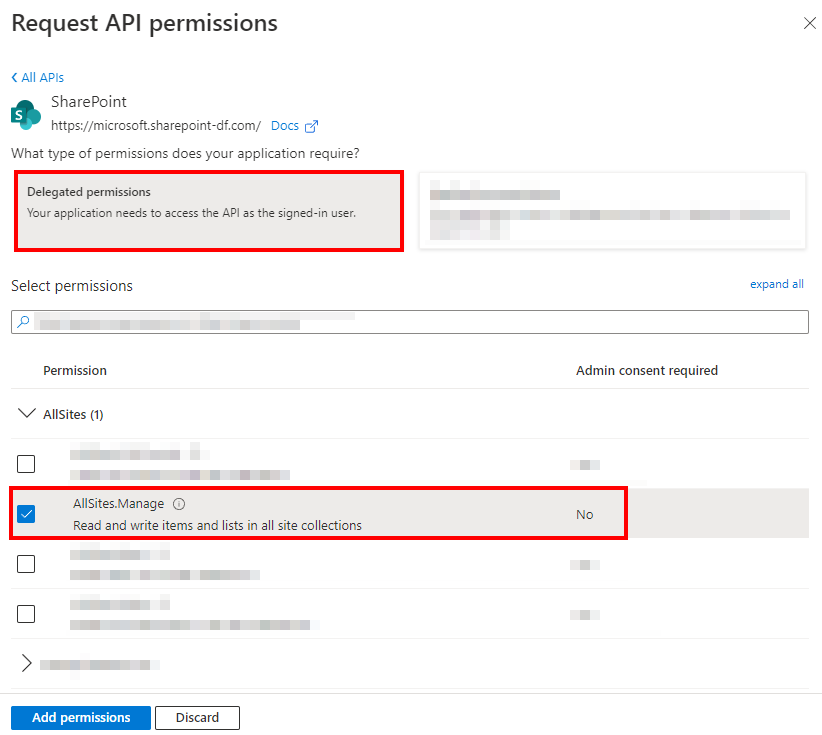Open AllSites.Manage info icon
This screenshot has height=735, width=822.
click(x=179, y=504)
